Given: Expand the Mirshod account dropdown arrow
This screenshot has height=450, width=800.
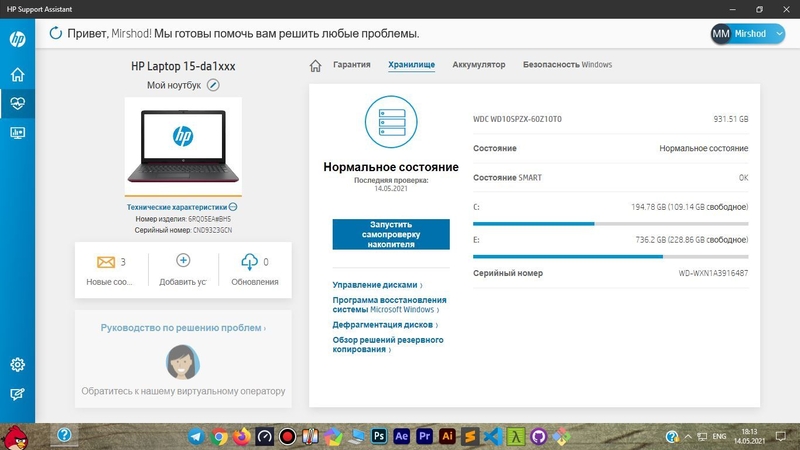Looking at the screenshot, I should (x=779, y=34).
